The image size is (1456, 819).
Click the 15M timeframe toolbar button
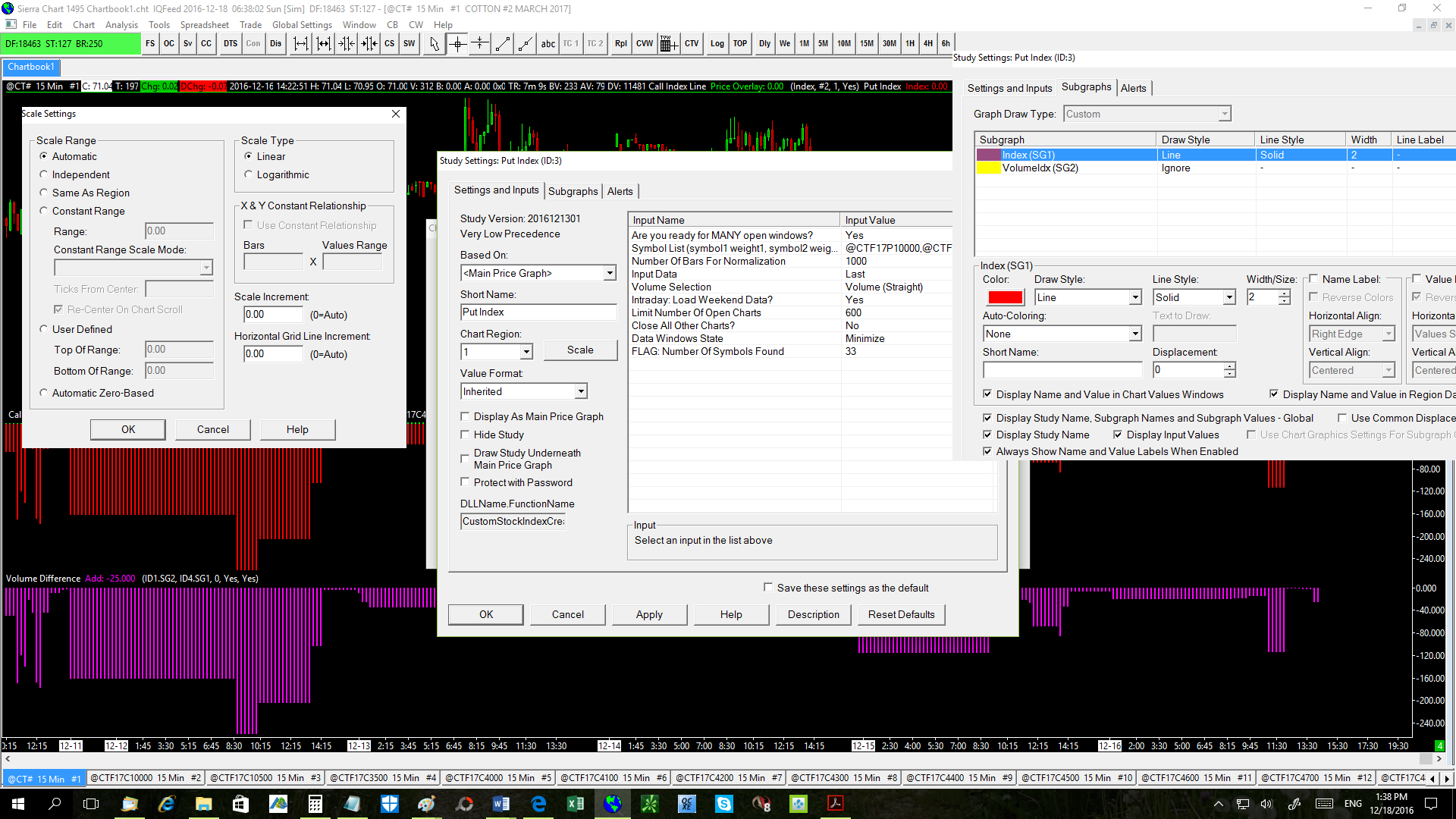coord(866,44)
